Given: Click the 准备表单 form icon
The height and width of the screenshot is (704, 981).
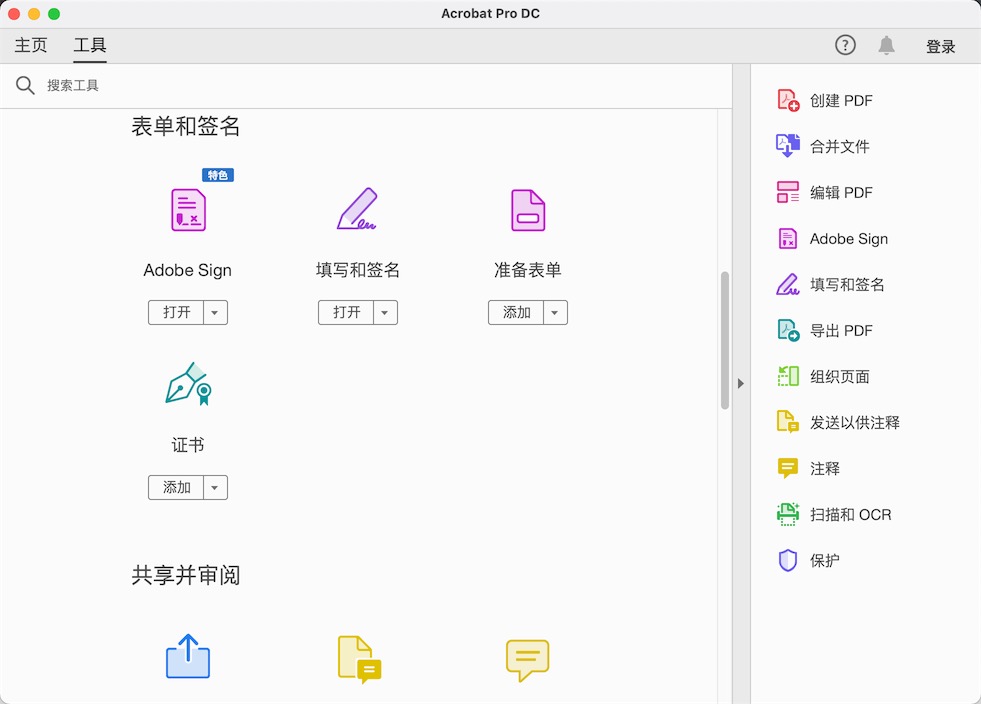Looking at the screenshot, I should pos(528,210).
